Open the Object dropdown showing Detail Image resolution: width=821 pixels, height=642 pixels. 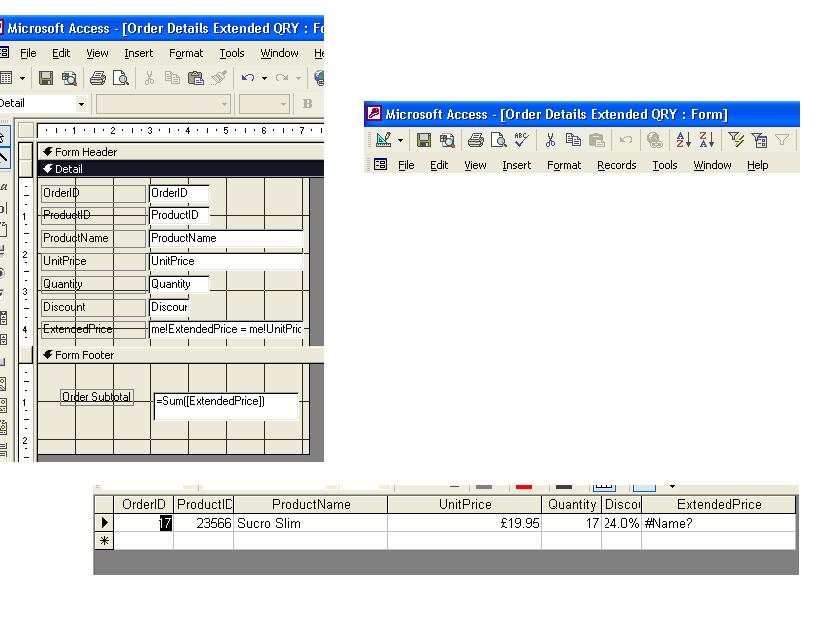pos(81,104)
